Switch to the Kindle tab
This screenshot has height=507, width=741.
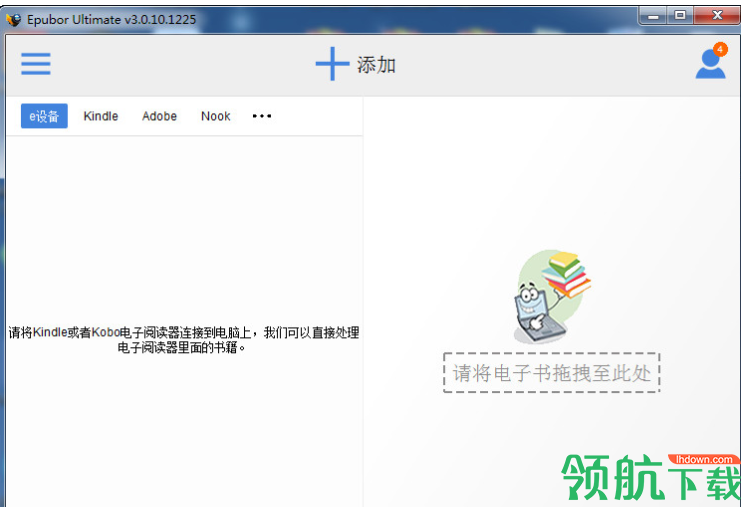coord(101,116)
